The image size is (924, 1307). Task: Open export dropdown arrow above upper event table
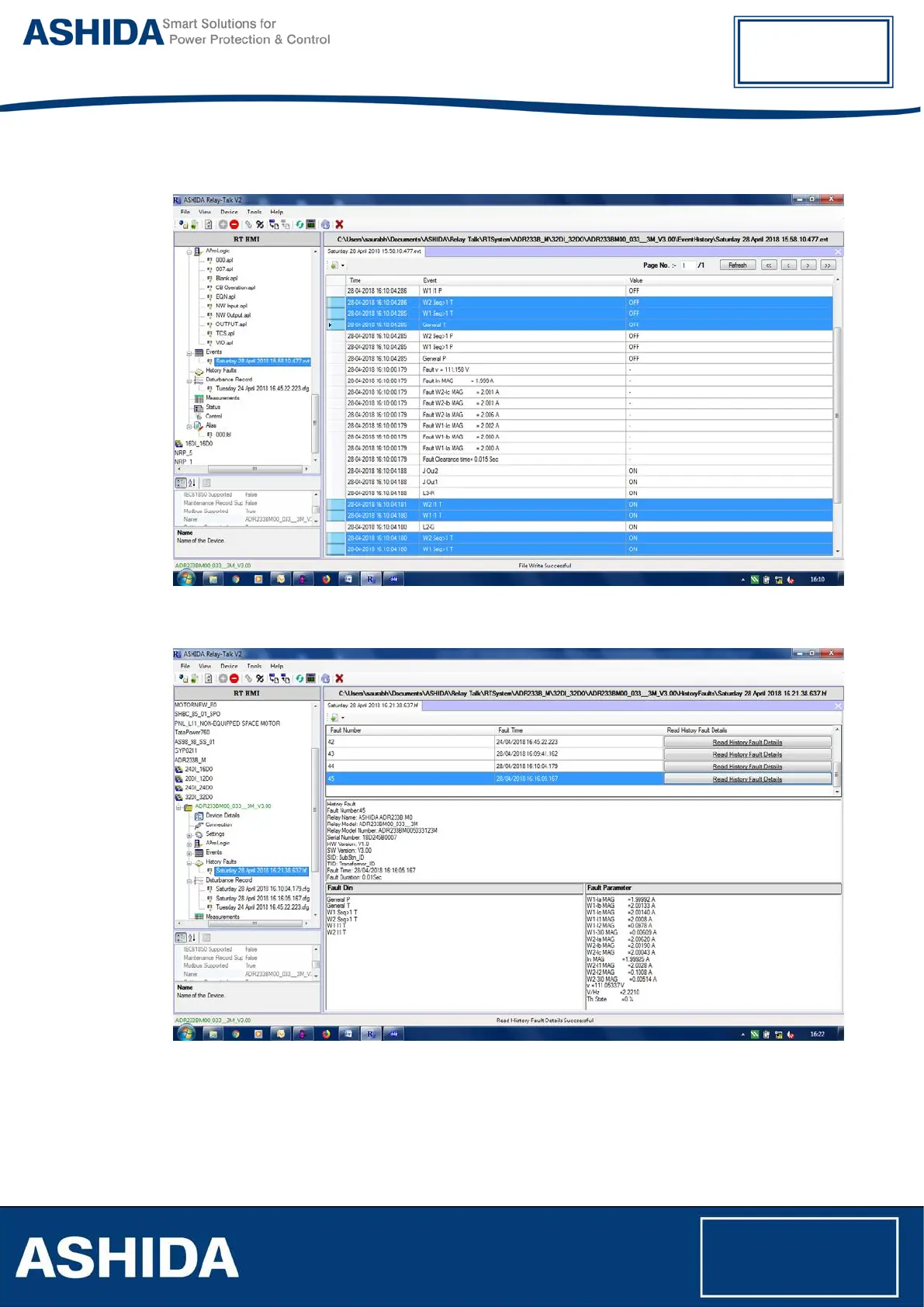click(x=343, y=265)
